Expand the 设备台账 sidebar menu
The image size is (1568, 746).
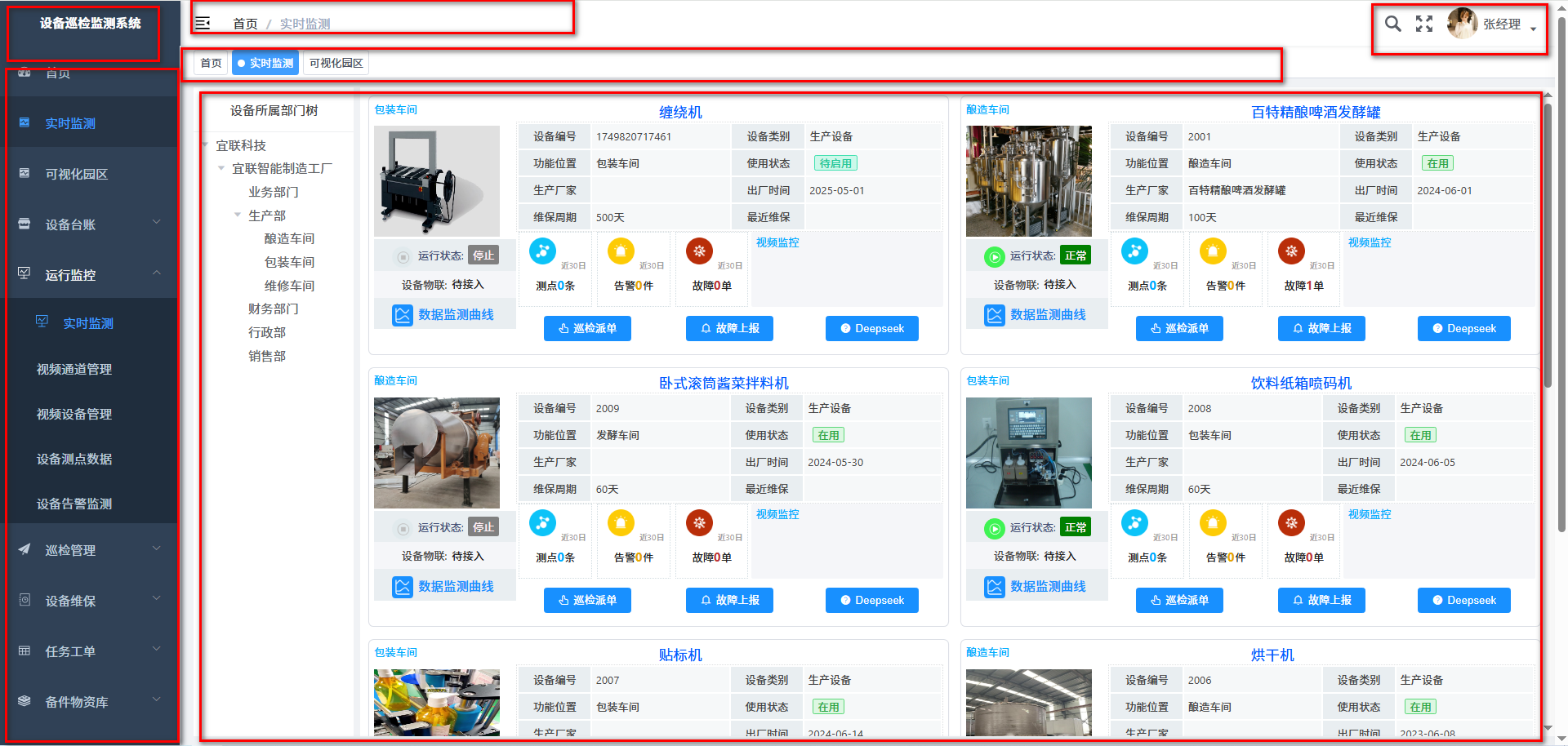(x=91, y=224)
